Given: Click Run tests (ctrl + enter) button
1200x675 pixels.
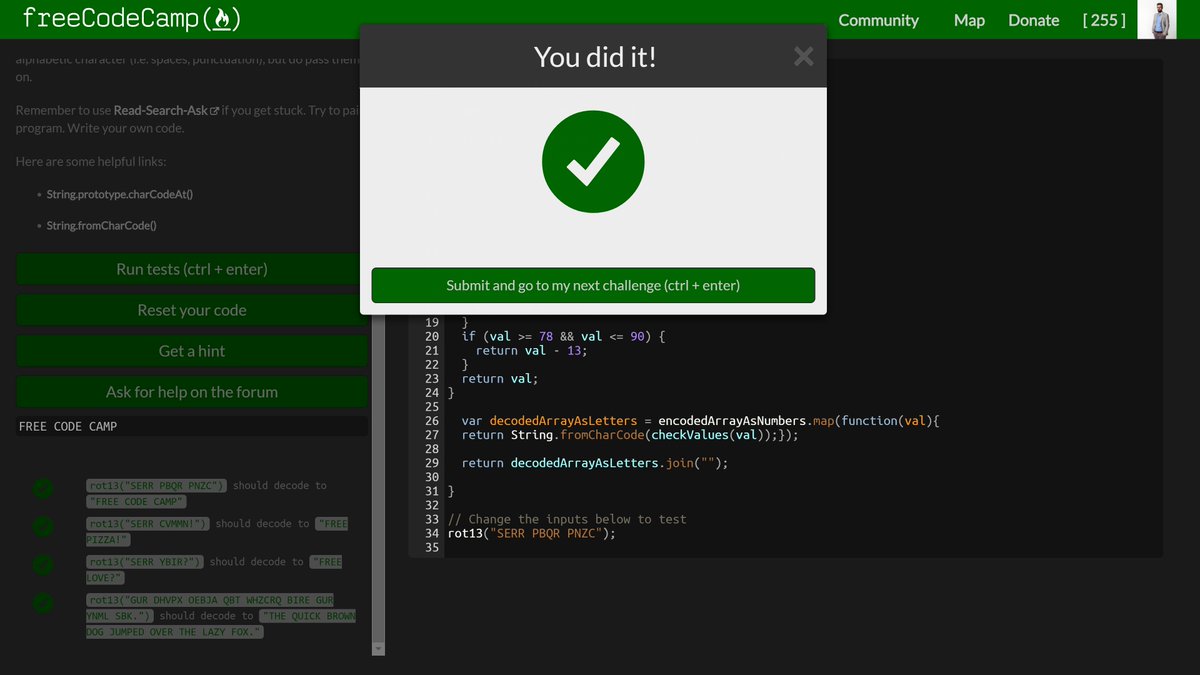Looking at the screenshot, I should [x=192, y=269].
